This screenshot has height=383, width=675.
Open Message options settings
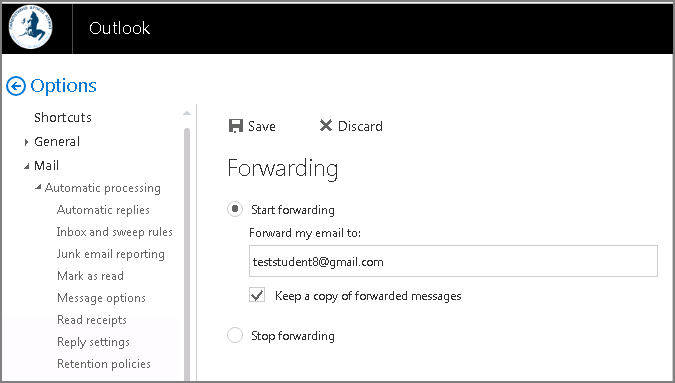(101, 298)
